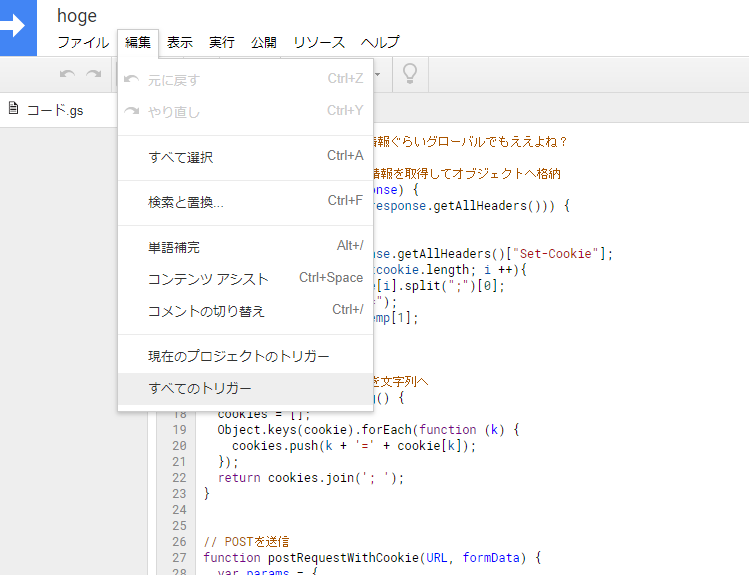Screen dimensions: 749x575
Task: Open 現在のプロジェクトのトリガー
Action: 239,356
